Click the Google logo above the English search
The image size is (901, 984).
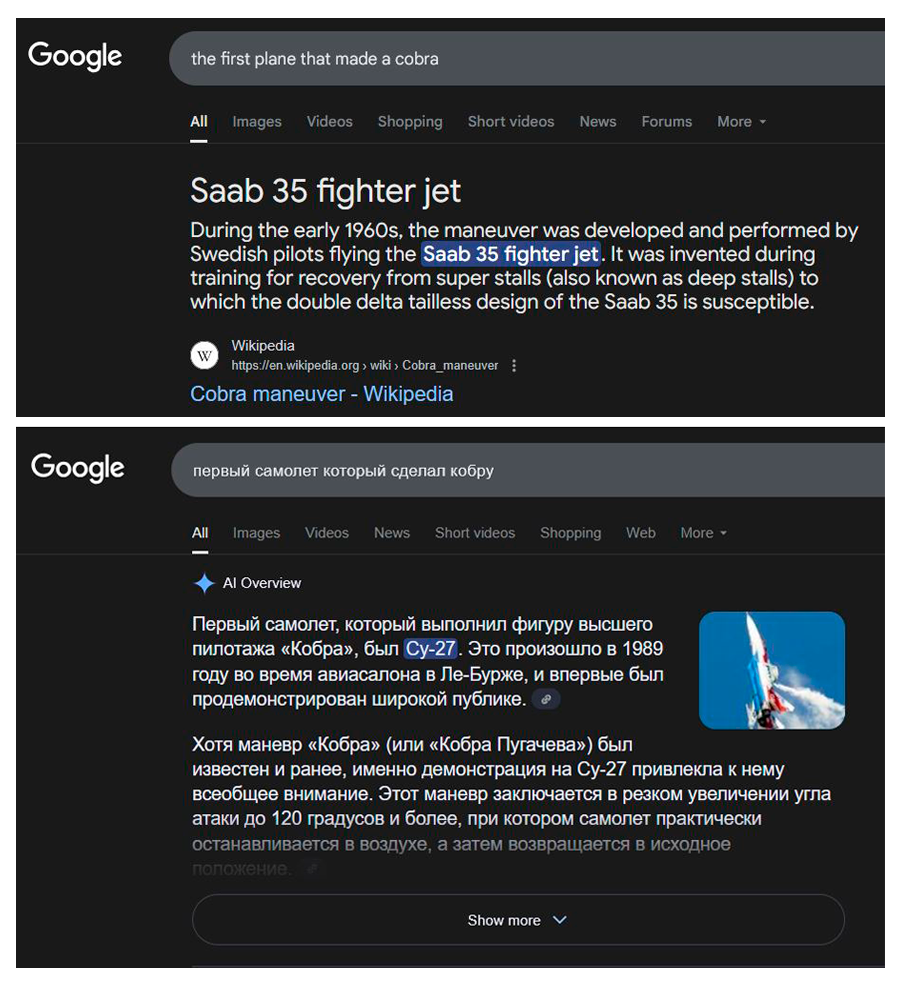(x=75, y=57)
